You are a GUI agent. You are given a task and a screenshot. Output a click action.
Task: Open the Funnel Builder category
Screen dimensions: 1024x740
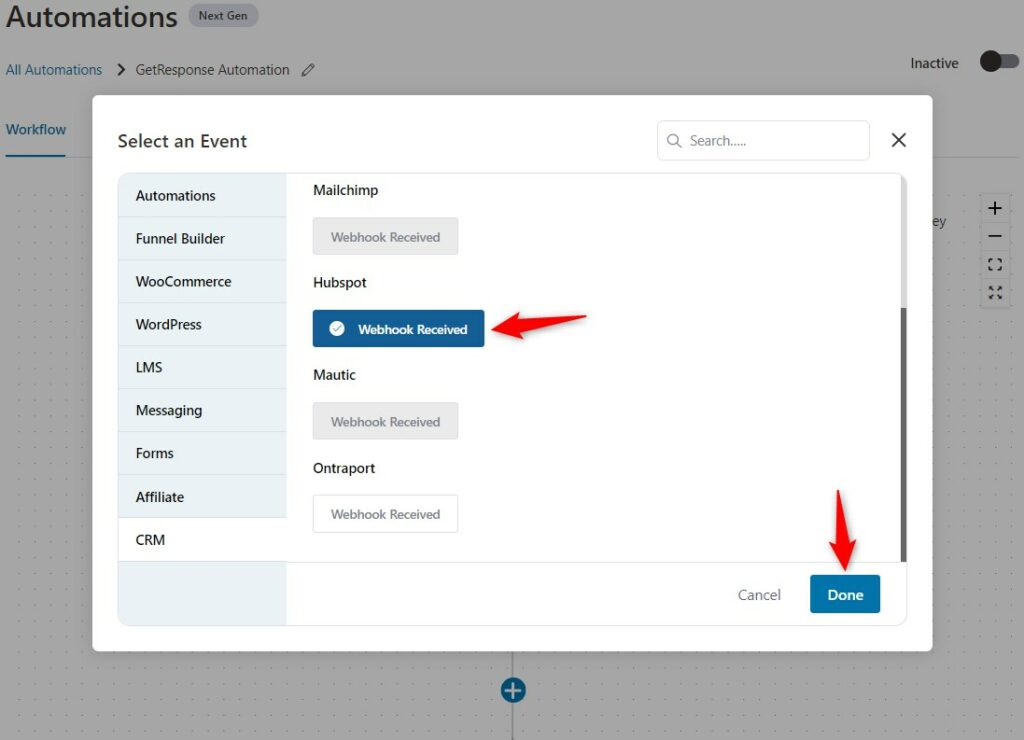[202, 238]
